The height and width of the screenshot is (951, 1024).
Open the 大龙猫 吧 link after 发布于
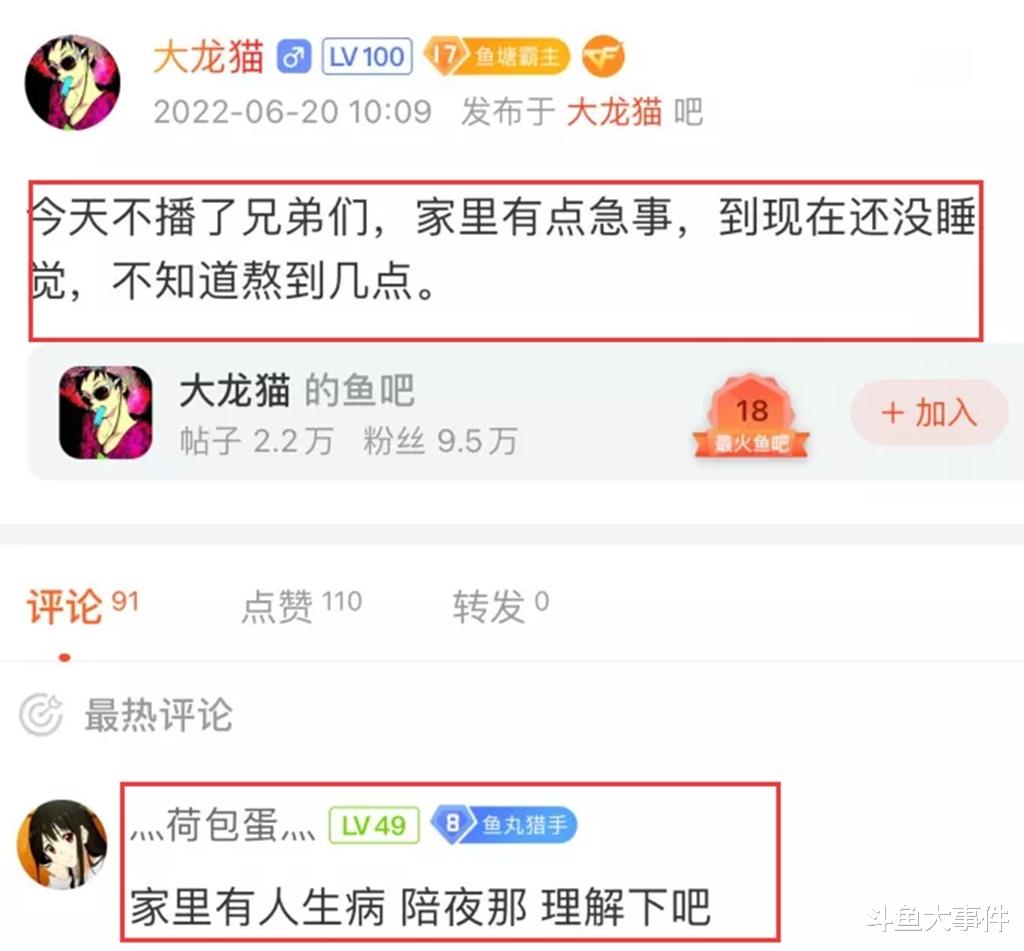point(634,112)
